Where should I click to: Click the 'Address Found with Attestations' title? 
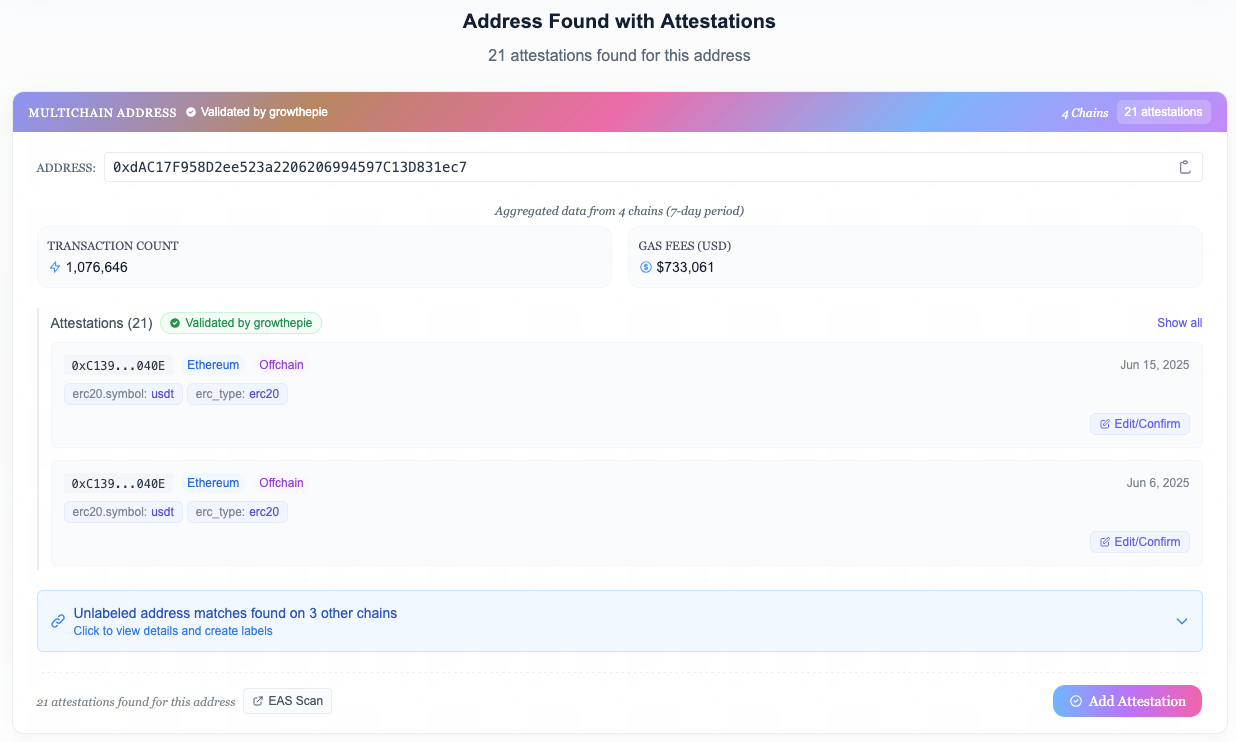[x=619, y=21]
